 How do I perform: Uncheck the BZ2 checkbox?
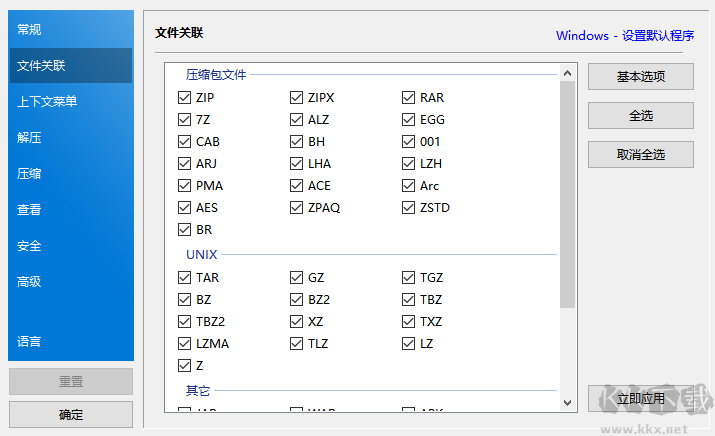pos(296,300)
